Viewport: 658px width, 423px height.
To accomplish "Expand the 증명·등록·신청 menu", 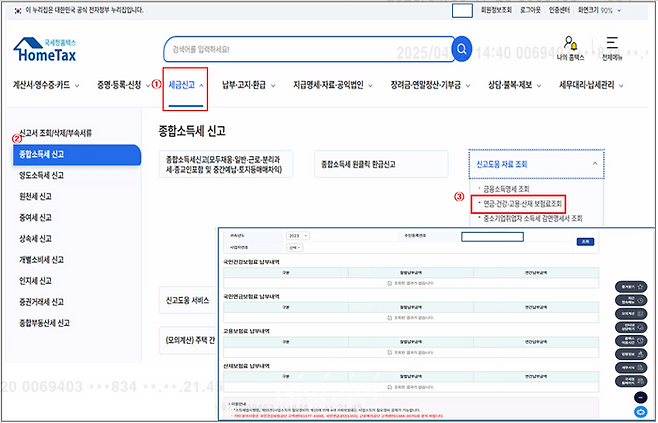I will click(124, 85).
